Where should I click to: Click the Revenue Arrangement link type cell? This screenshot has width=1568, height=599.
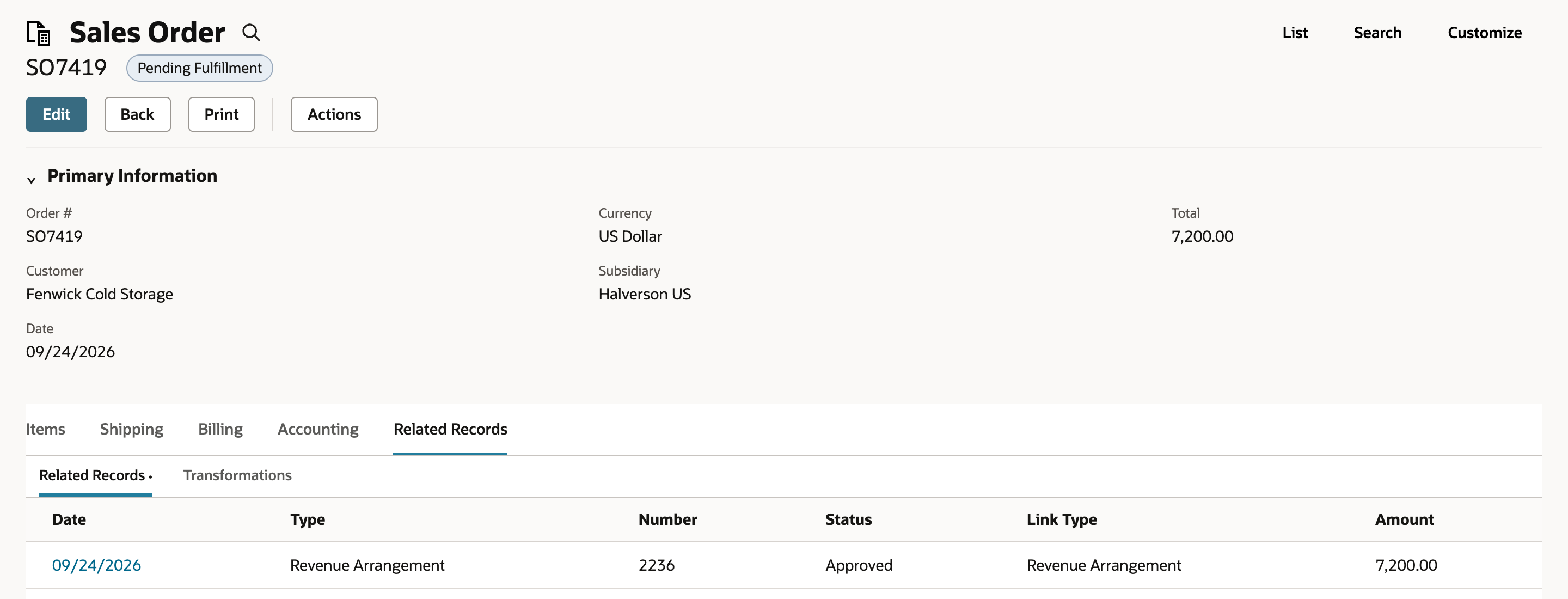click(x=1103, y=566)
